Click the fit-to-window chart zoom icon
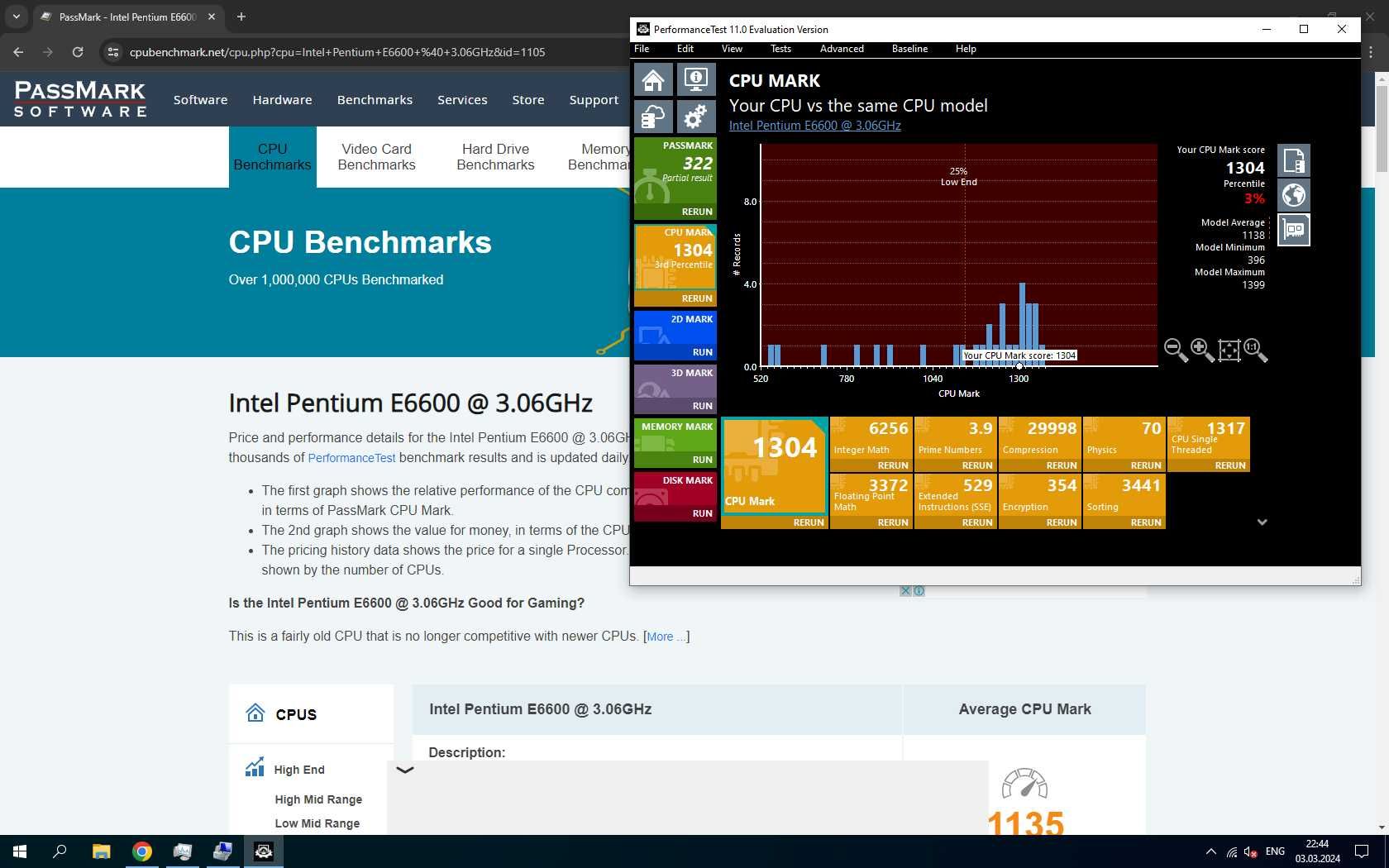1389x868 pixels. pos(1229,350)
